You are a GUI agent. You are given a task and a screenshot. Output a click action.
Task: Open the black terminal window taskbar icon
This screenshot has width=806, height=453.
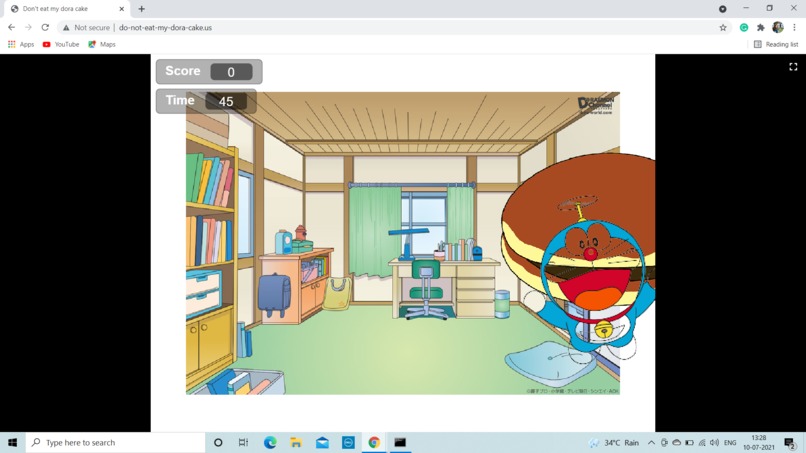400,442
